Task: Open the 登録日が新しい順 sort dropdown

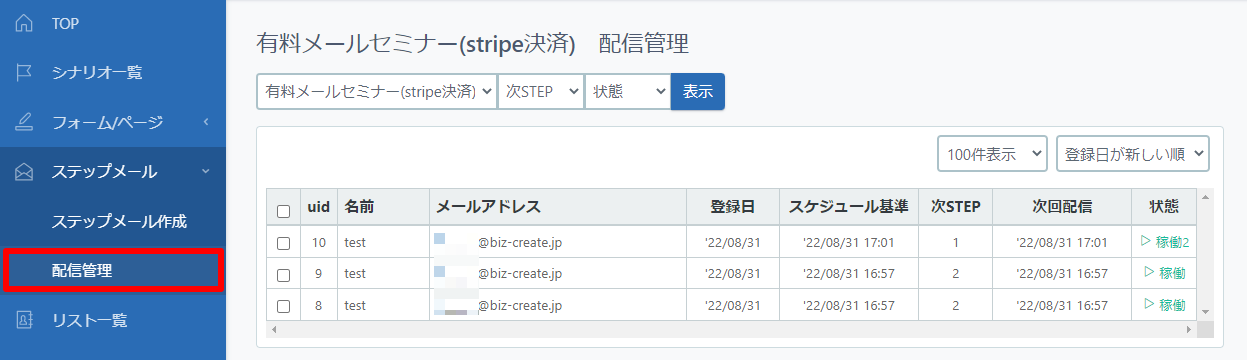Action: click(1133, 154)
